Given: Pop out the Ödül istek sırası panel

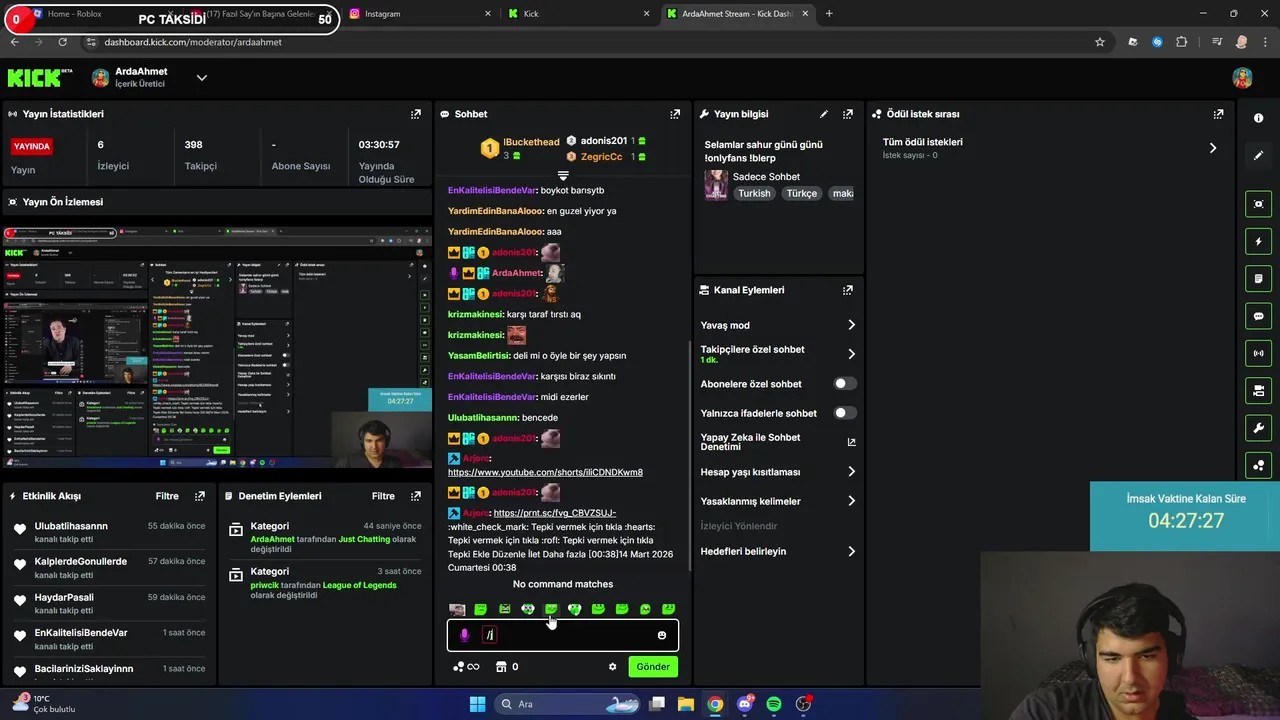Looking at the screenshot, I should click(1218, 114).
